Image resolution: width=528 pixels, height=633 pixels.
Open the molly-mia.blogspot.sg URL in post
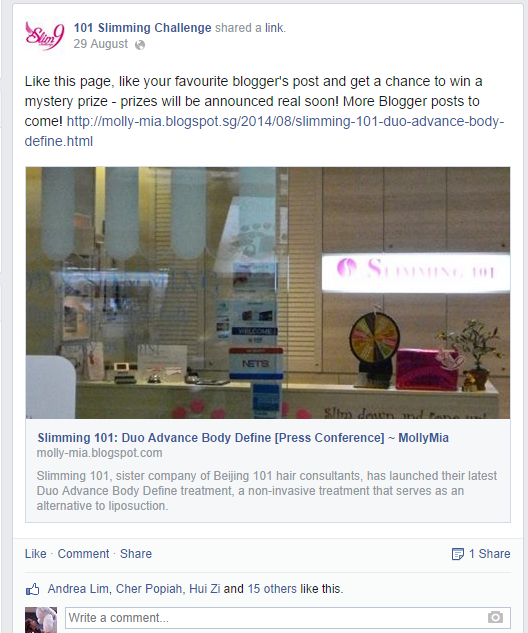[264, 131]
